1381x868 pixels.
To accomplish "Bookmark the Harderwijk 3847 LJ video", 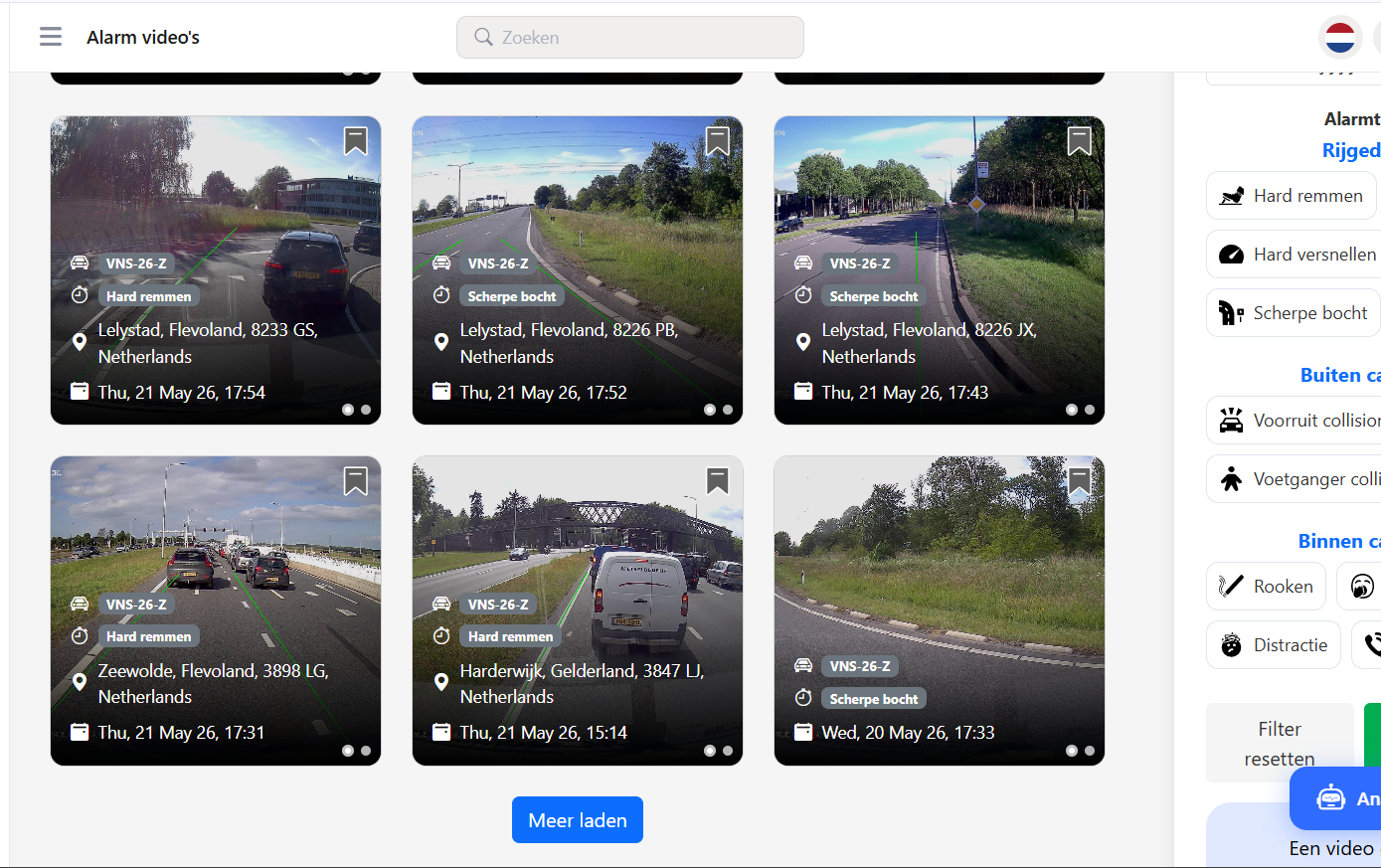I will [718, 481].
